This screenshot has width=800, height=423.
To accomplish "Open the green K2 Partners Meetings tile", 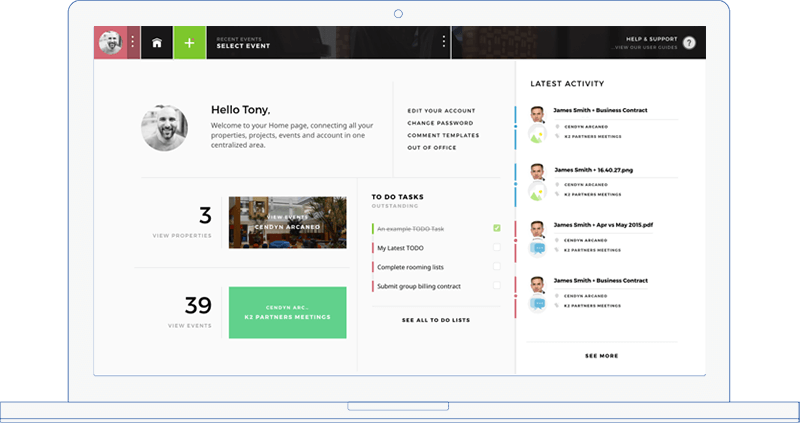I will tap(287, 312).
